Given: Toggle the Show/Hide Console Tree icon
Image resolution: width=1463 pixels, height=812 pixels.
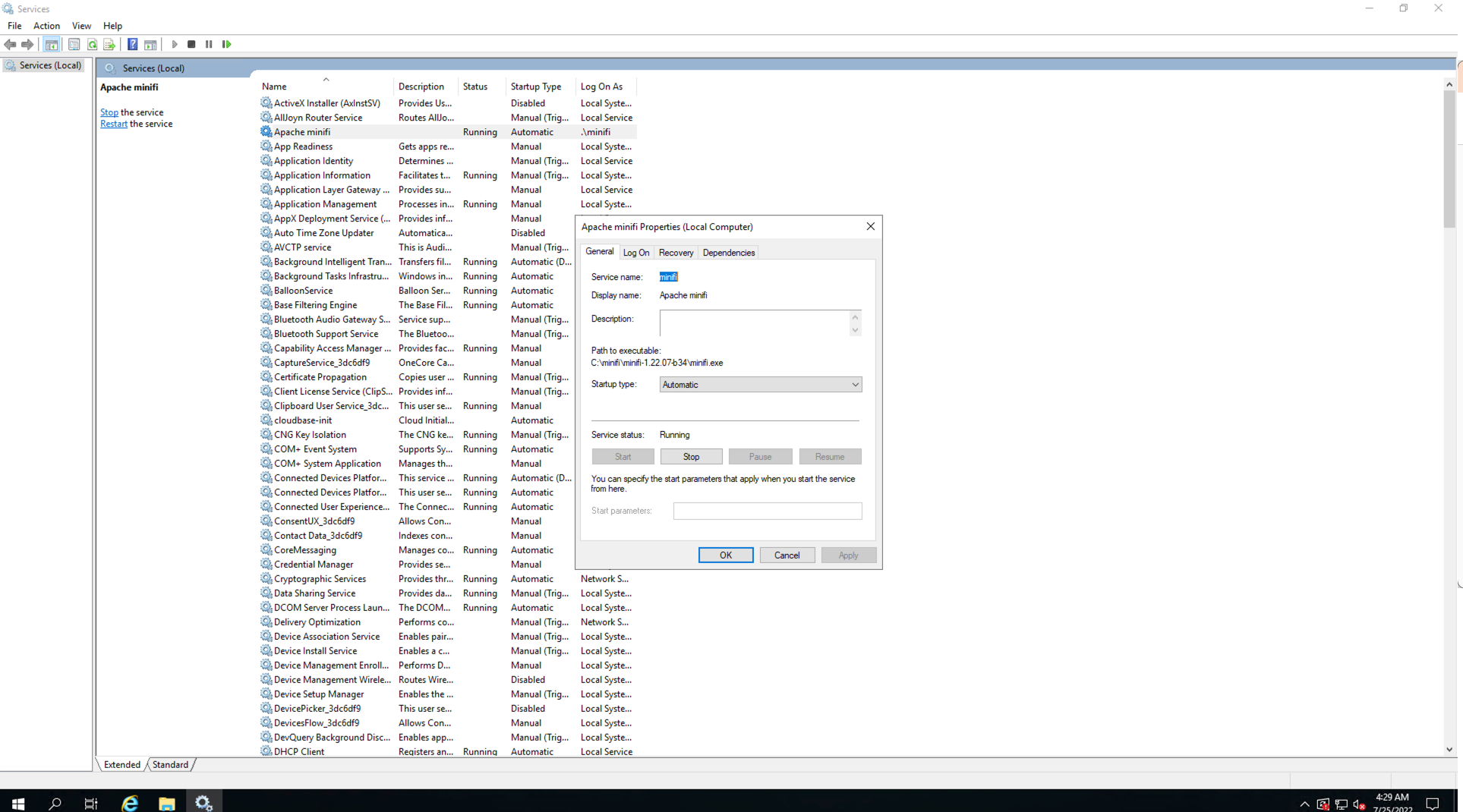Looking at the screenshot, I should click(52, 45).
